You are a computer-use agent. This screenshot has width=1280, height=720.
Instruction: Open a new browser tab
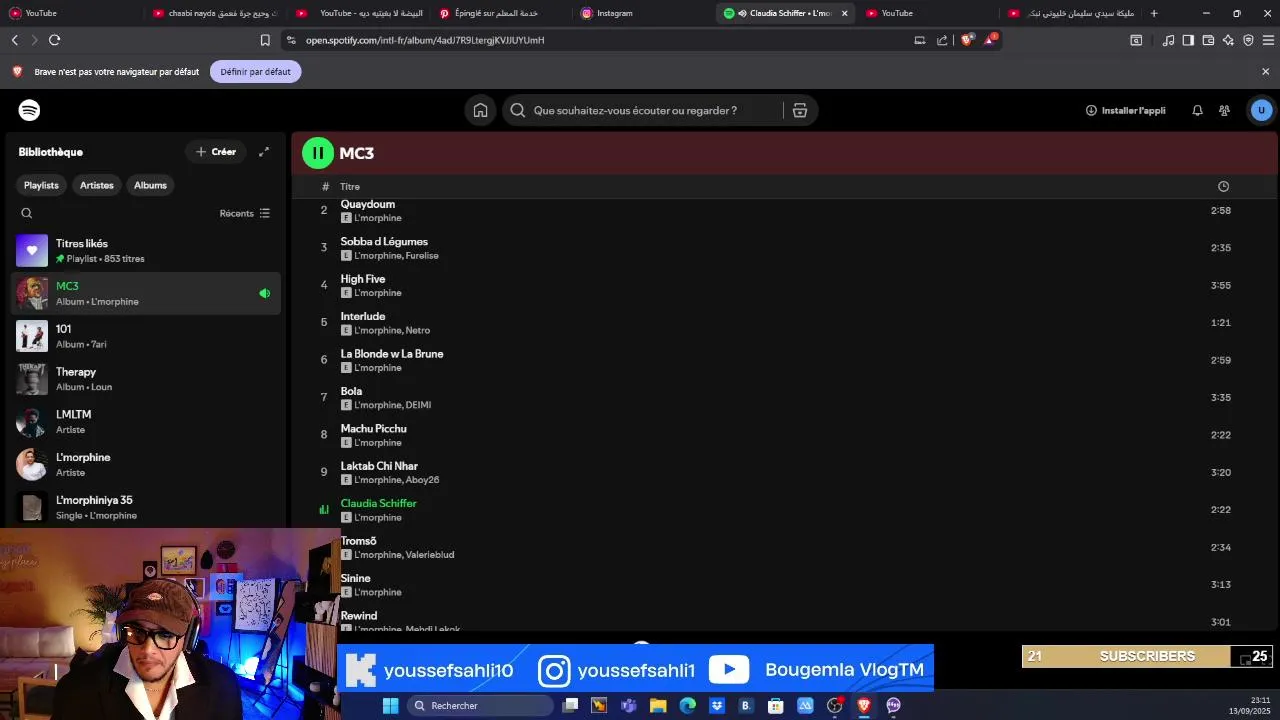[x=1154, y=13]
